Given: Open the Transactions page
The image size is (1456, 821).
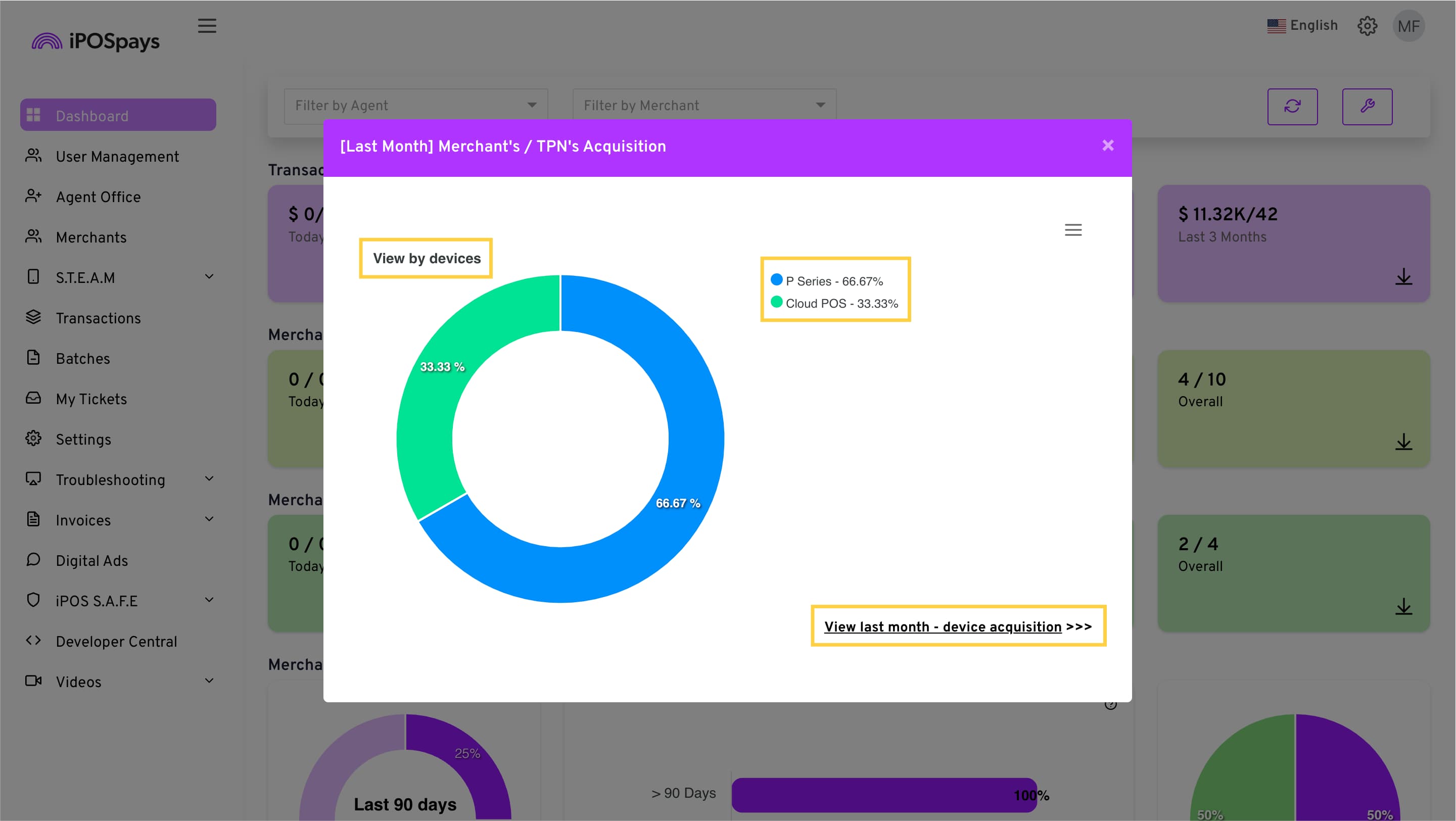Looking at the screenshot, I should coord(99,318).
